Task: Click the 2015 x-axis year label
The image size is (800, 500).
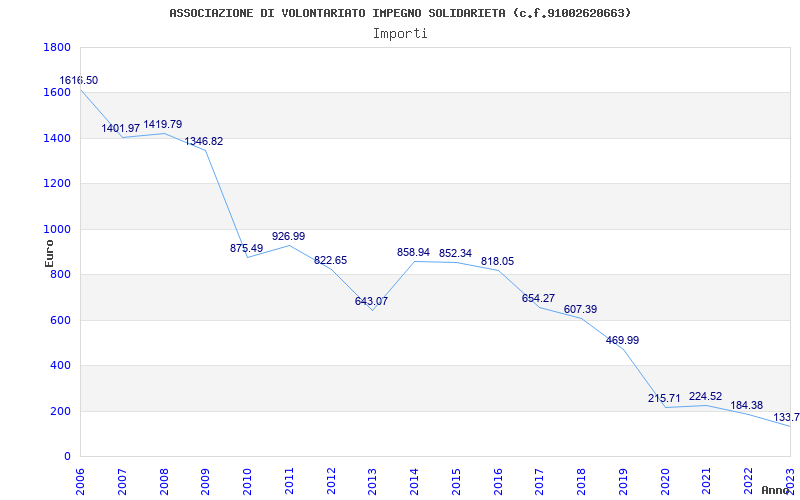Action: pyautogui.click(x=456, y=481)
